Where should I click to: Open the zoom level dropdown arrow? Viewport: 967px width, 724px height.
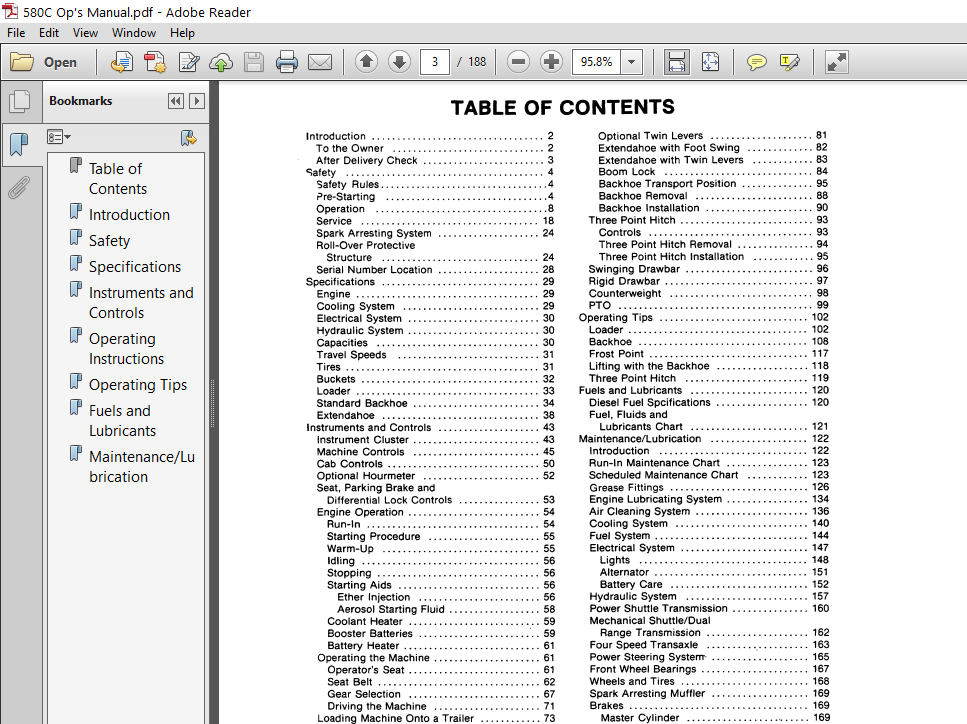click(x=632, y=62)
